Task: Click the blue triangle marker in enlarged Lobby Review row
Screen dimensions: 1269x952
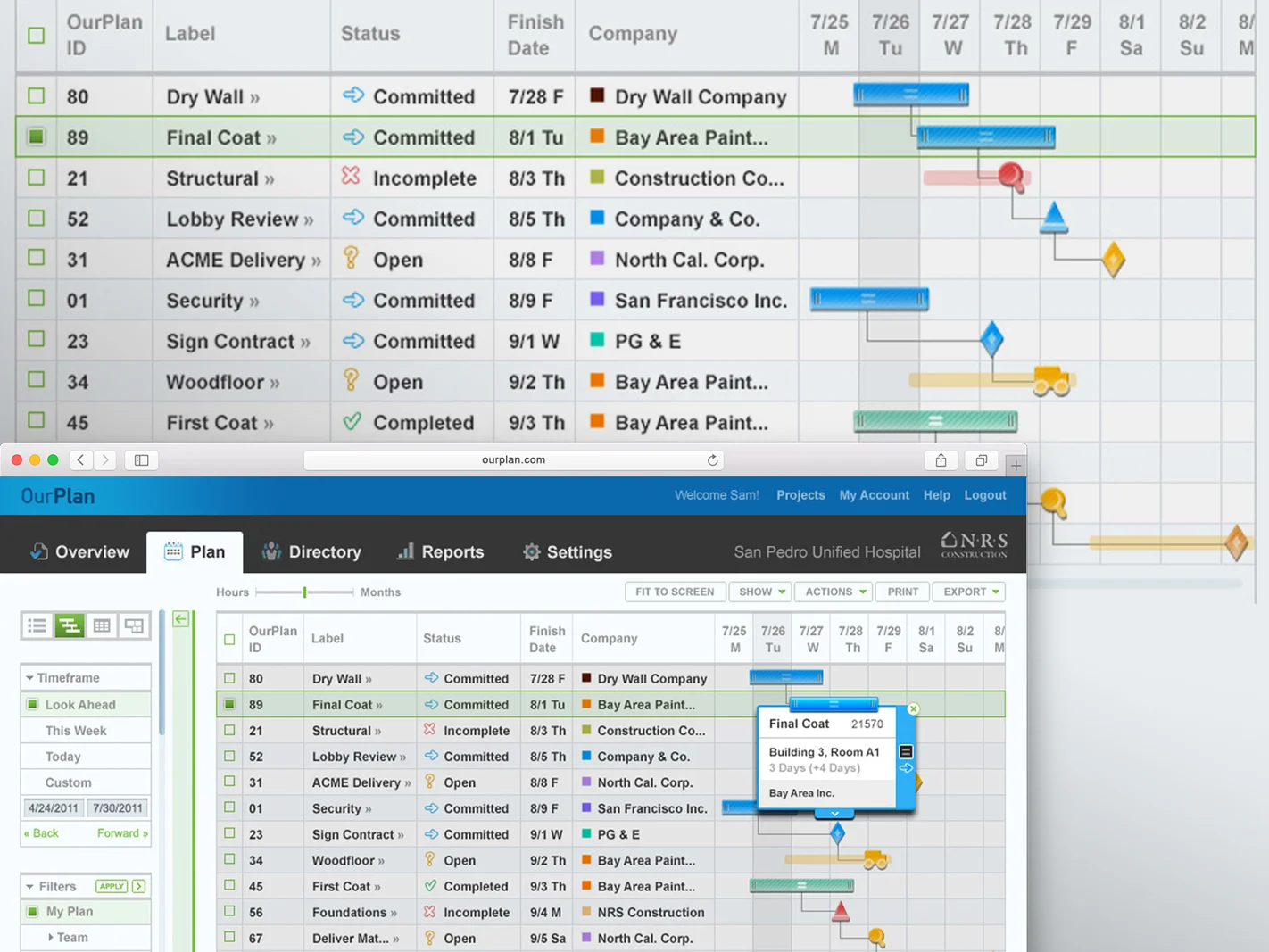Action: tap(1054, 217)
